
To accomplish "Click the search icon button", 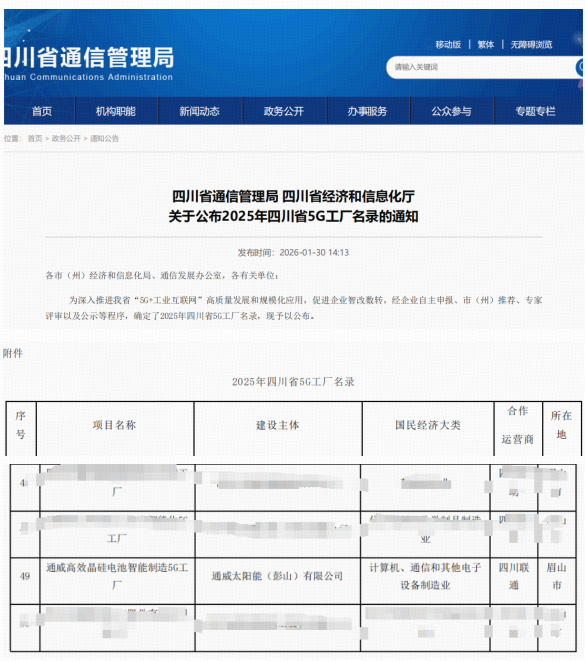I will [x=580, y=67].
